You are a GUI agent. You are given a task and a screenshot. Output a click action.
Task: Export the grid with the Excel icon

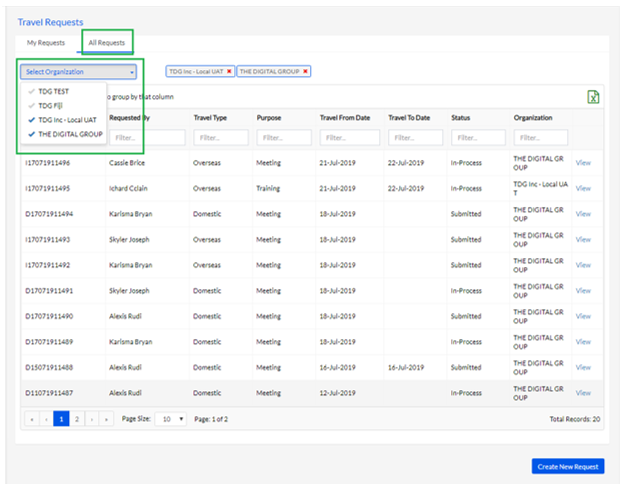(x=593, y=97)
